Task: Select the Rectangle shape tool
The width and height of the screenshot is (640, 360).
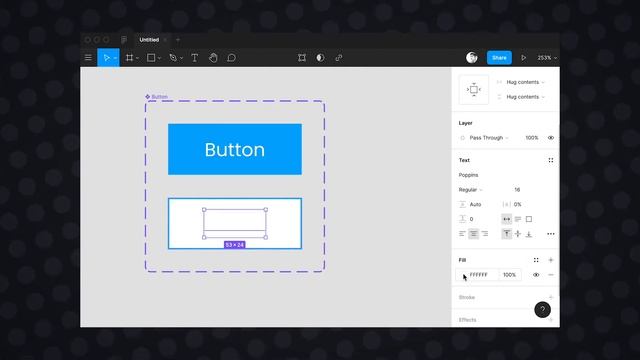Action: (151, 58)
